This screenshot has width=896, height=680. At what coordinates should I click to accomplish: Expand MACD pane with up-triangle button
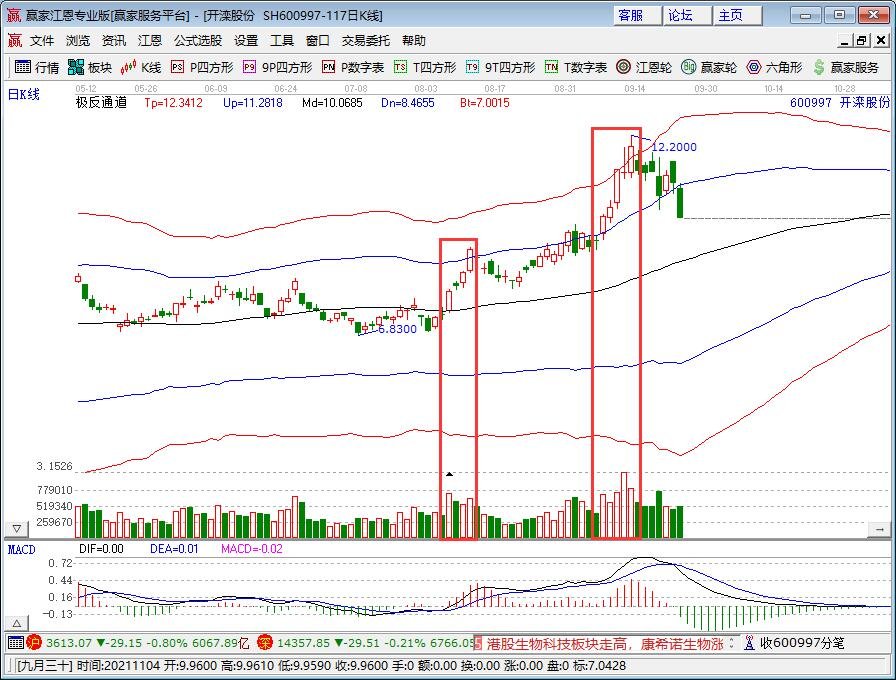click(x=17, y=623)
